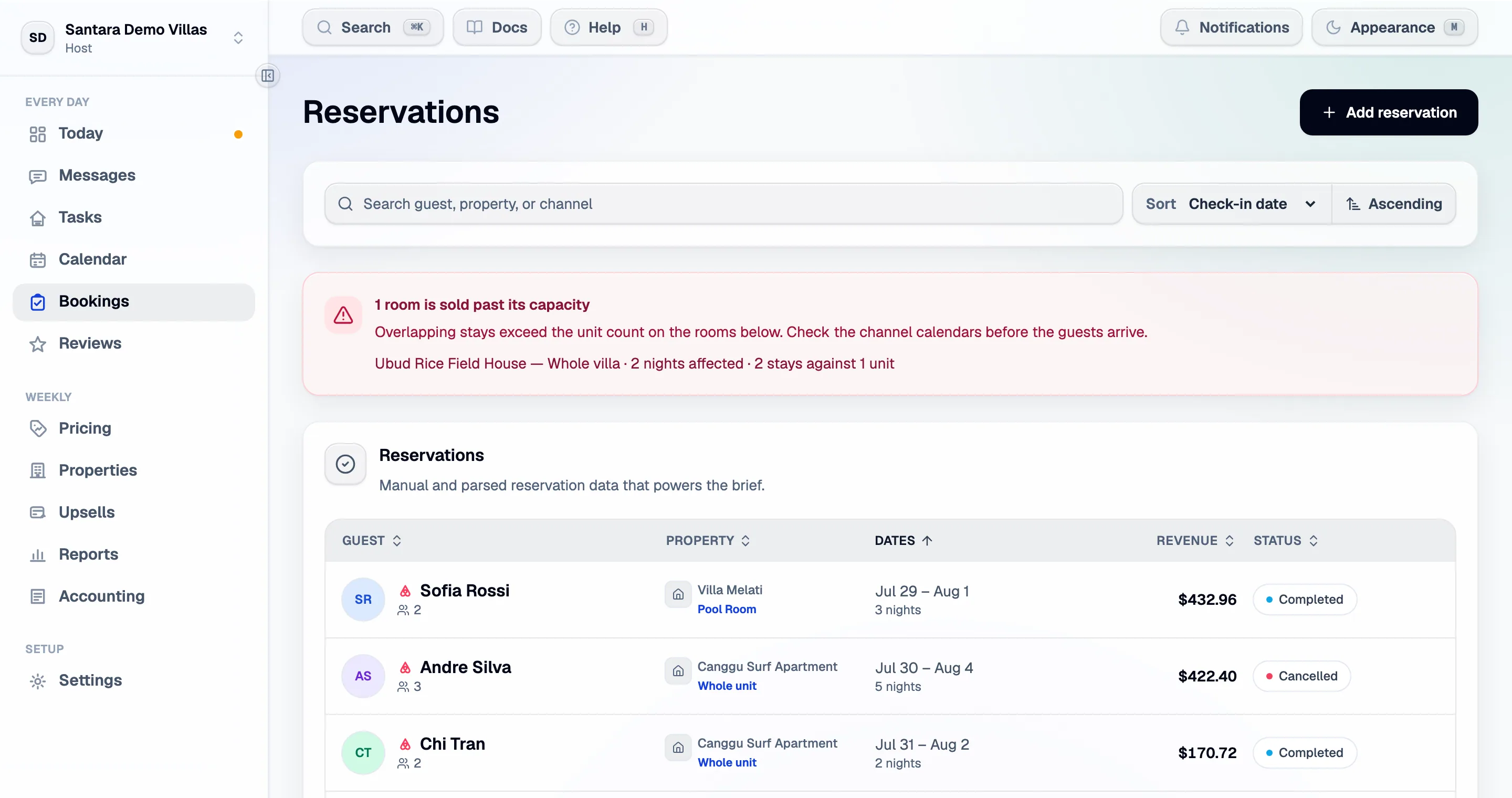Open the Docs button

pos(497,27)
